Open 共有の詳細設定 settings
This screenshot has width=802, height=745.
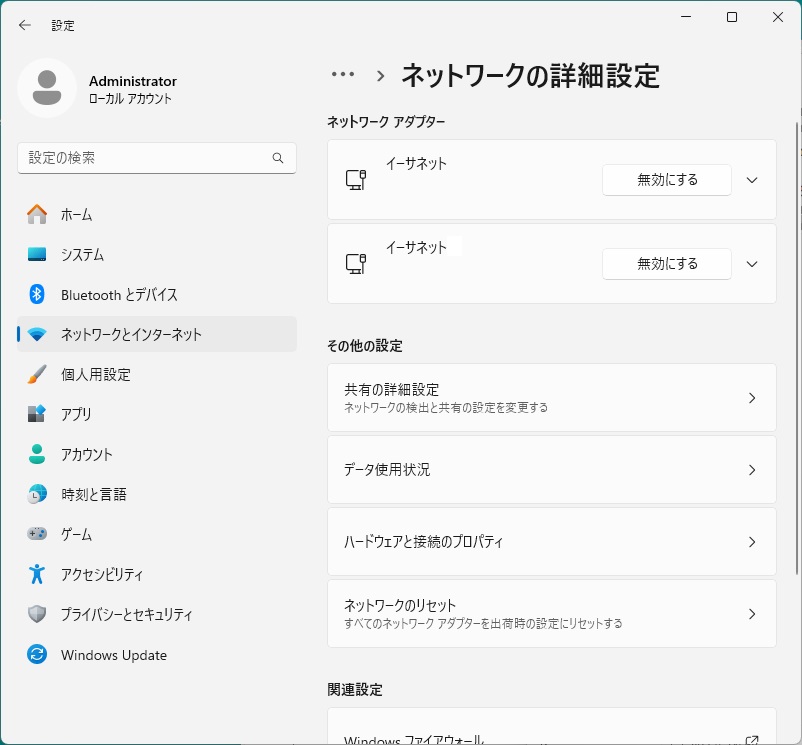(x=552, y=398)
